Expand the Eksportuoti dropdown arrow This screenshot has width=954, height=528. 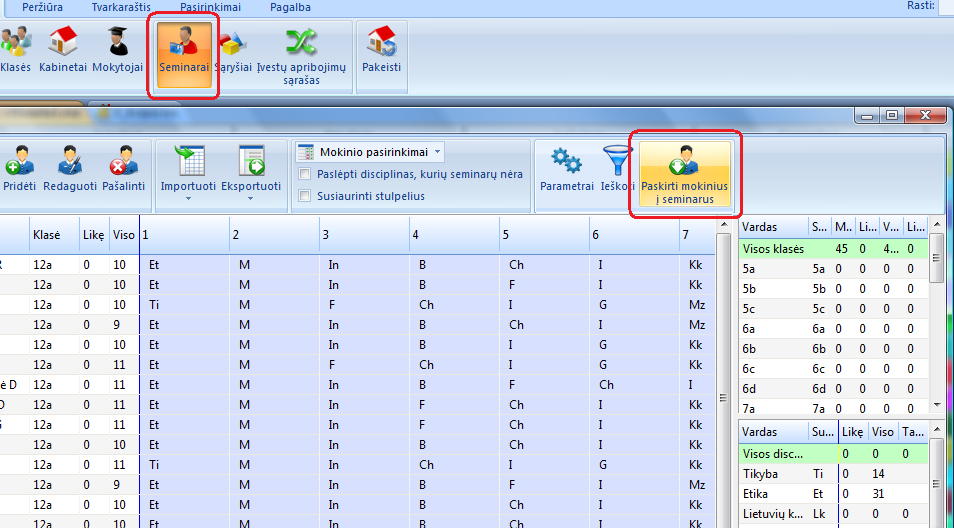pos(250,199)
